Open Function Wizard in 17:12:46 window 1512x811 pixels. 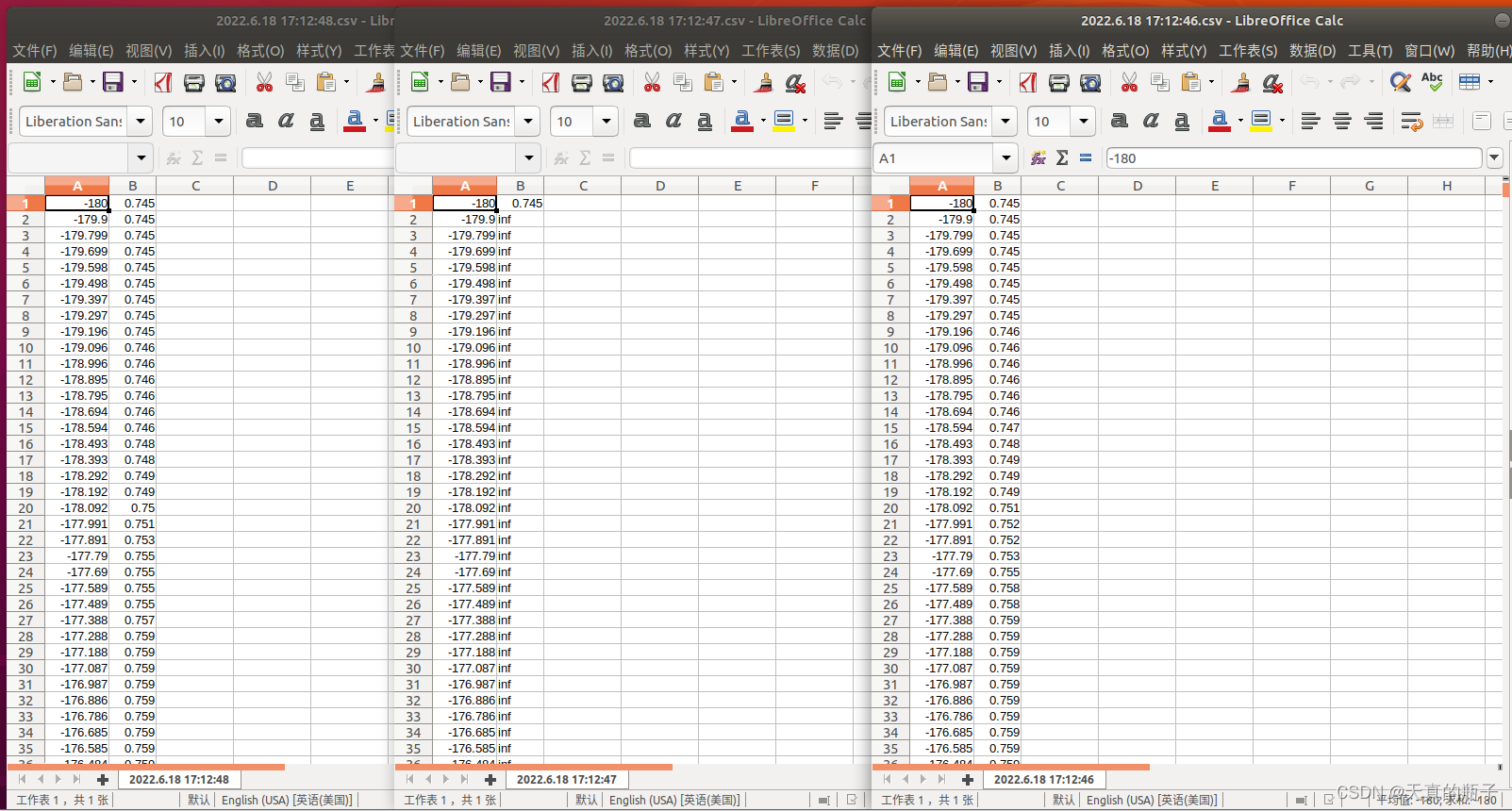point(1038,157)
